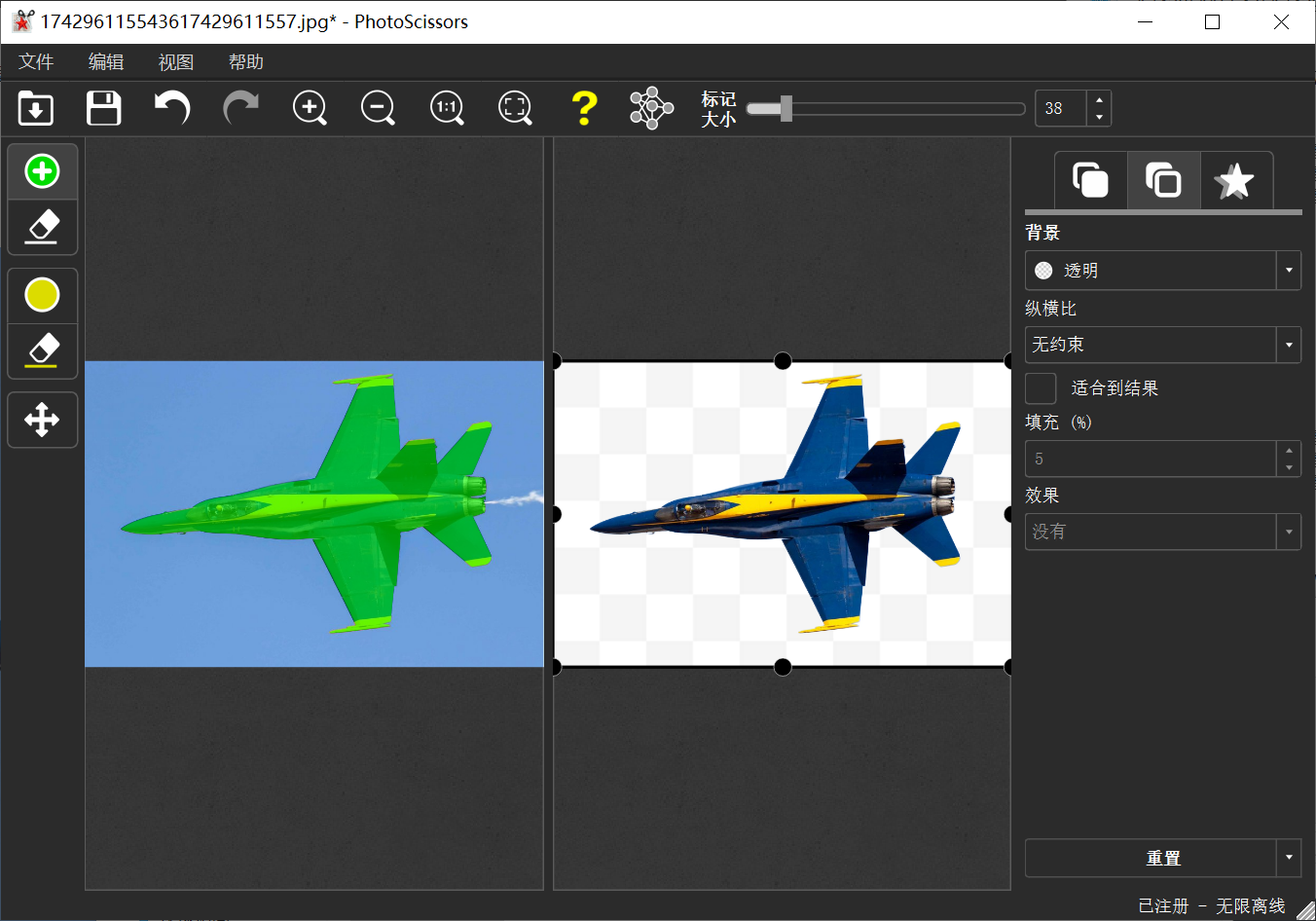Run automatic neural network background removal

pos(651,108)
